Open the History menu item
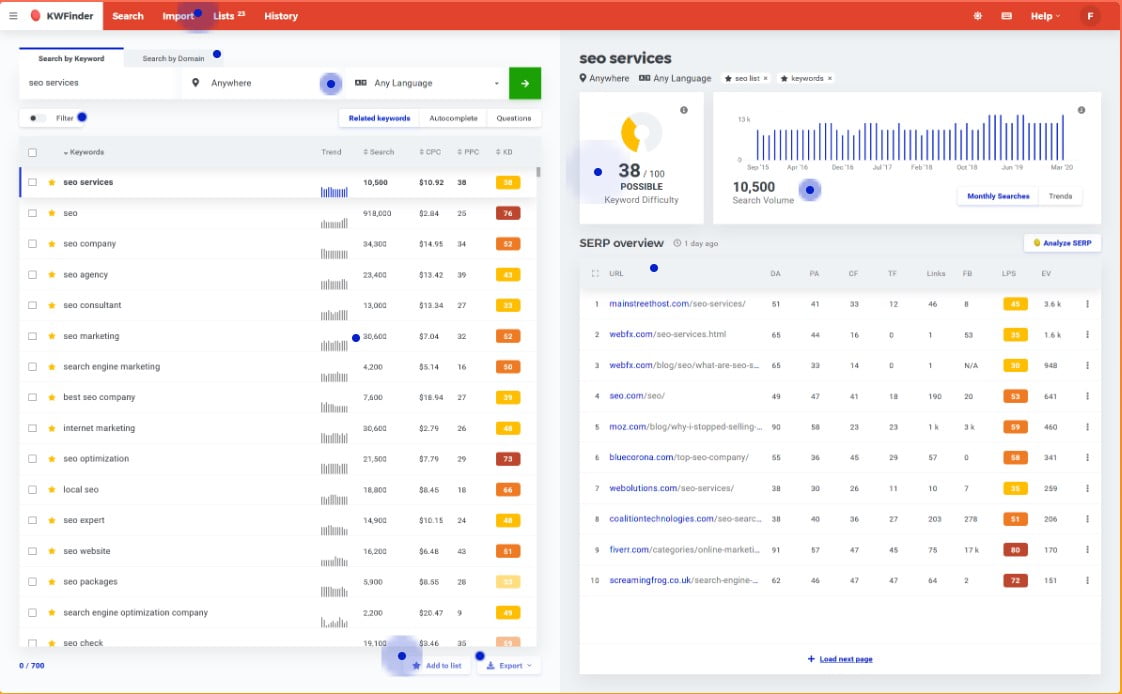The image size is (1122, 694). click(x=280, y=16)
